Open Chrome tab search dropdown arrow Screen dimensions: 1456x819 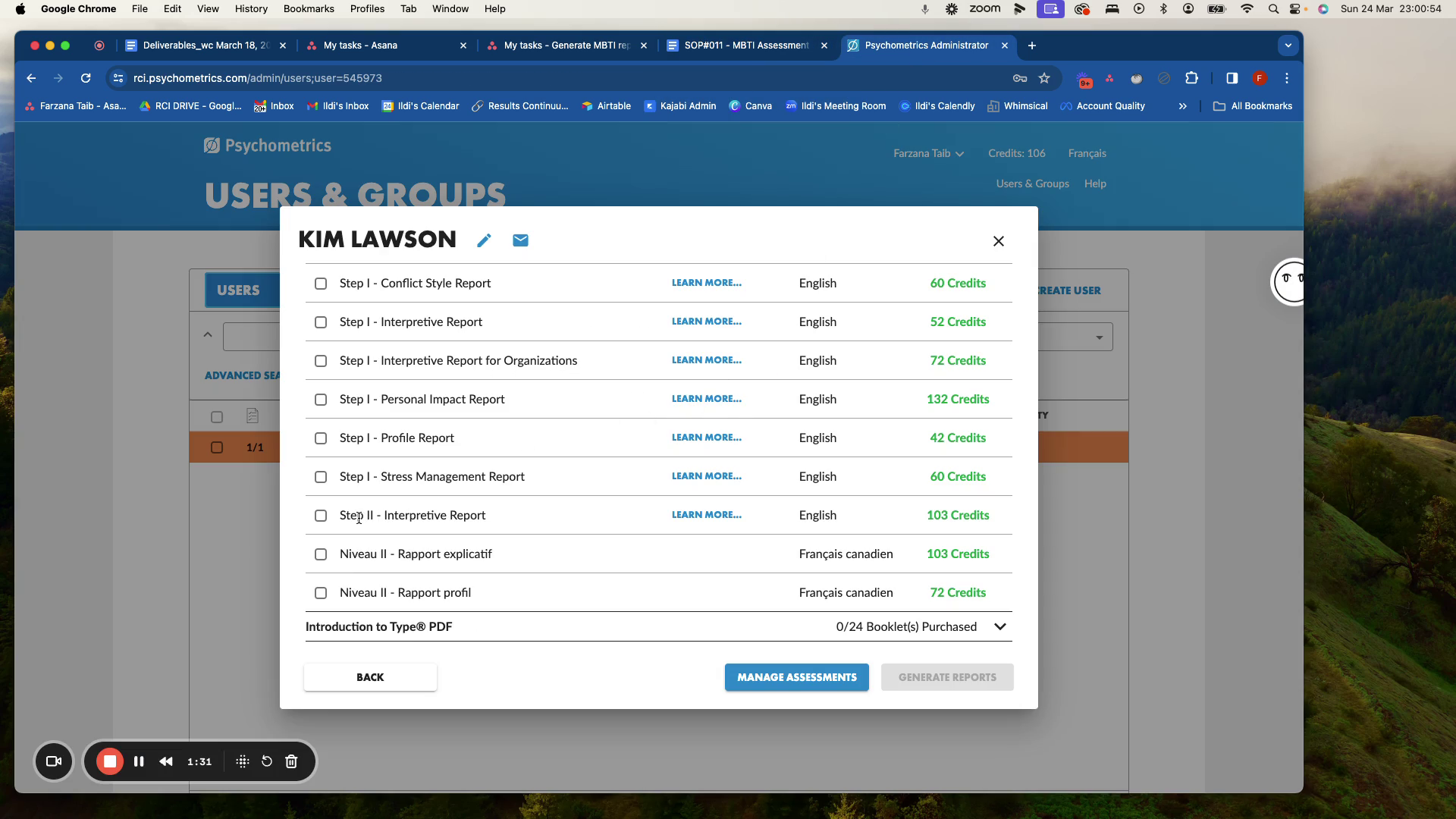[x=1288, y=45]
